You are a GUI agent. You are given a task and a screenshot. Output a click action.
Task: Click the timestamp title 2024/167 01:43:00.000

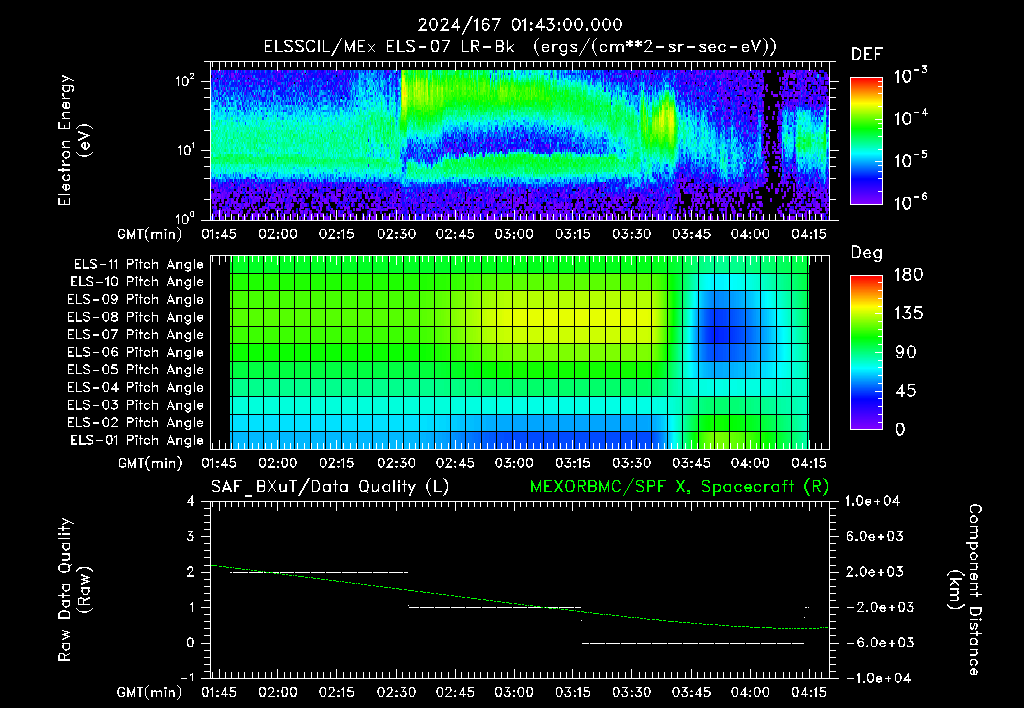(520, 25)
